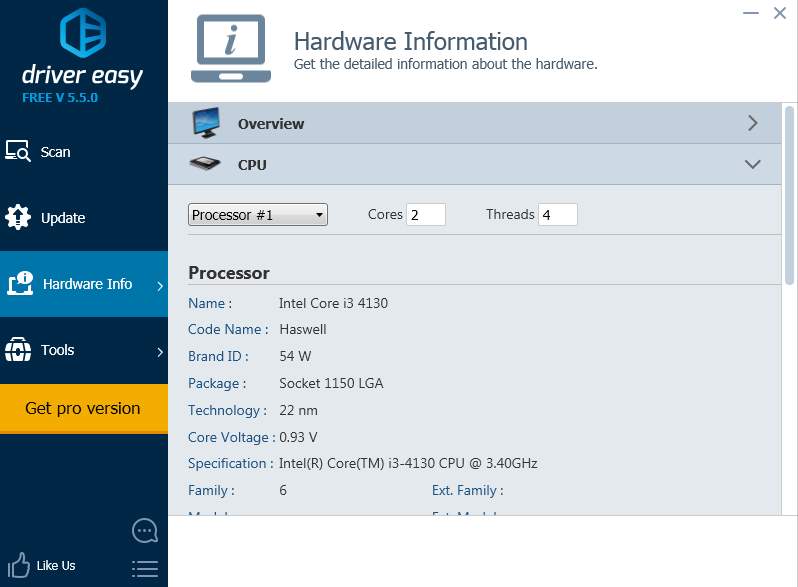Screen dimensions: 798x587
Task: Click the i3-4130 CPU @ 3.40GHz specification
Action: pyautogui.click(x=408, y=463)
